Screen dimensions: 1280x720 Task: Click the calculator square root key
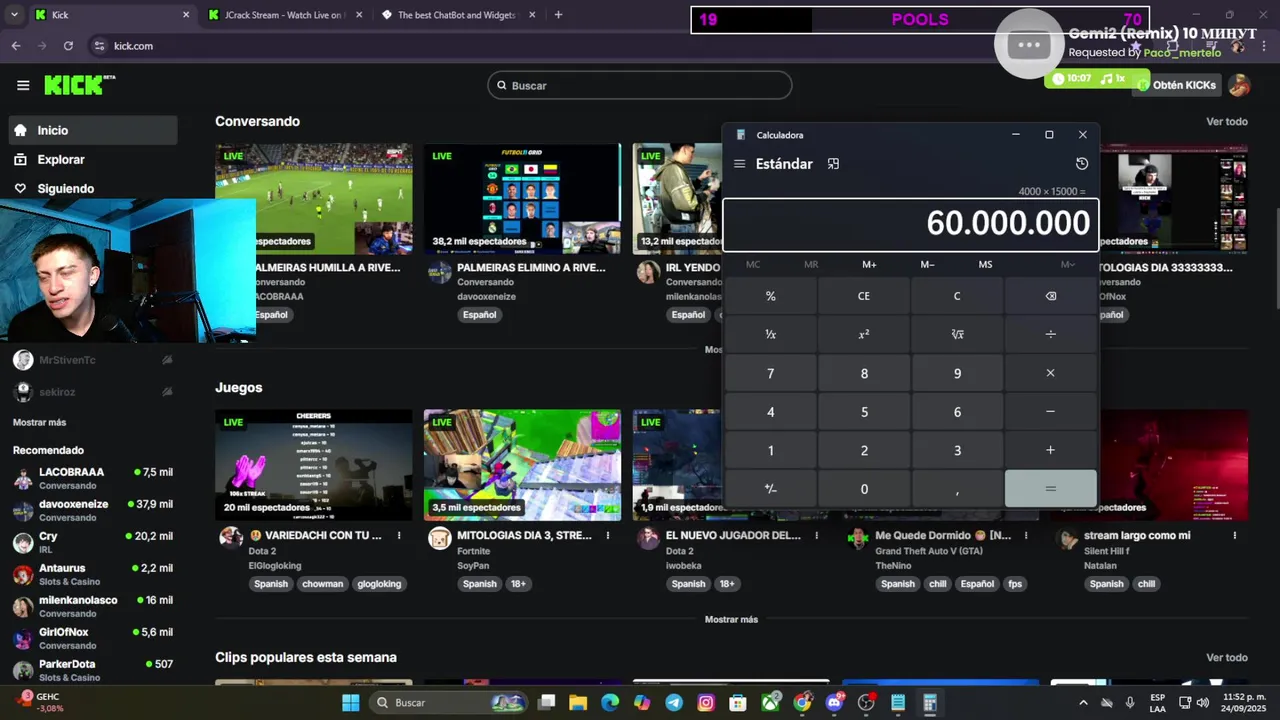point(957,334)
